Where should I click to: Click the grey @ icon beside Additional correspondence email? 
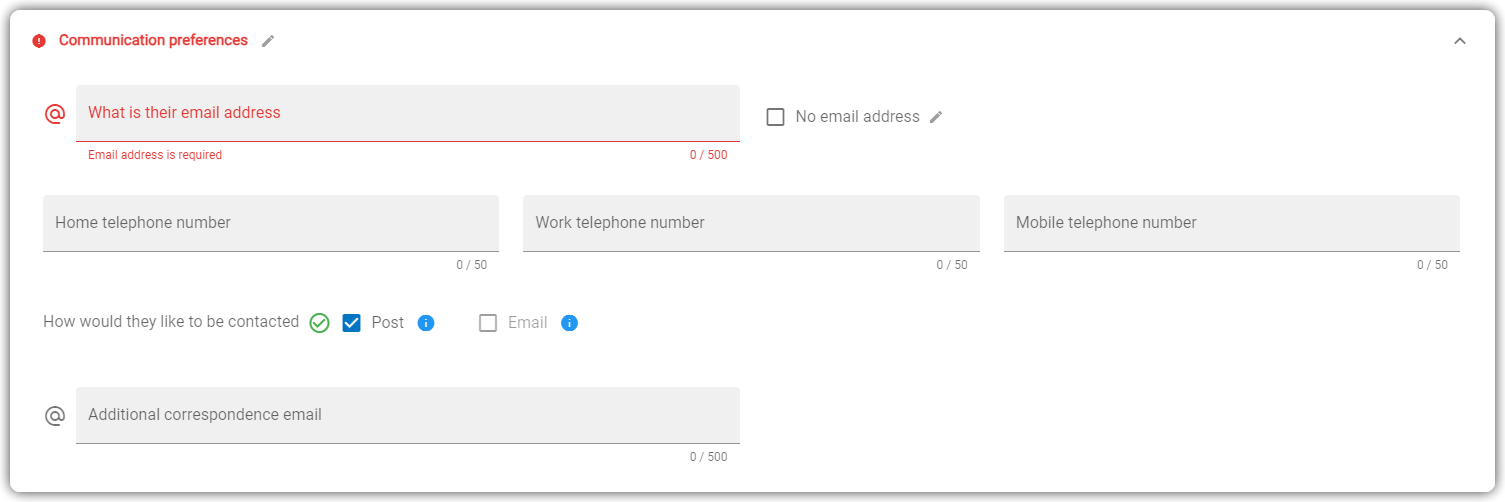(55, 416)
